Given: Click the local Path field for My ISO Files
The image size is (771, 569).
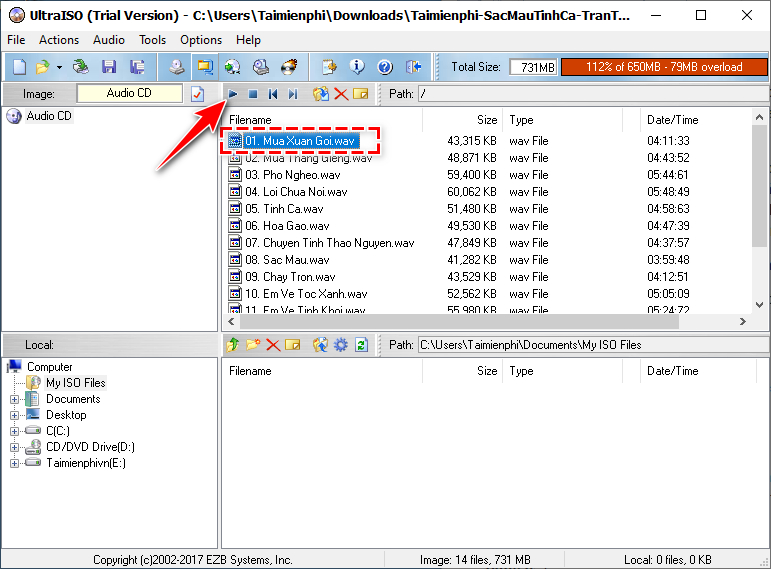Looking at the screenshot, I should tap(594, 345).
